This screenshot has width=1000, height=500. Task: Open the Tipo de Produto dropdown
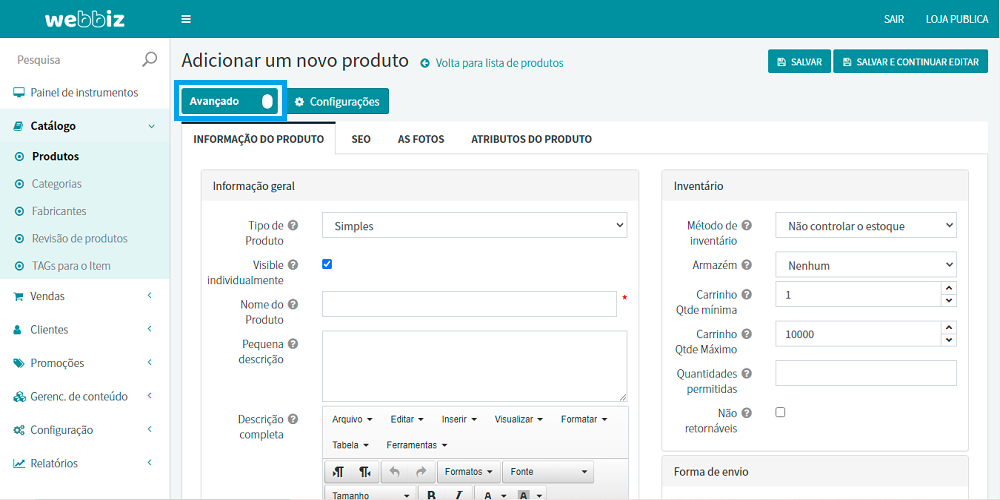click(474, 226)
